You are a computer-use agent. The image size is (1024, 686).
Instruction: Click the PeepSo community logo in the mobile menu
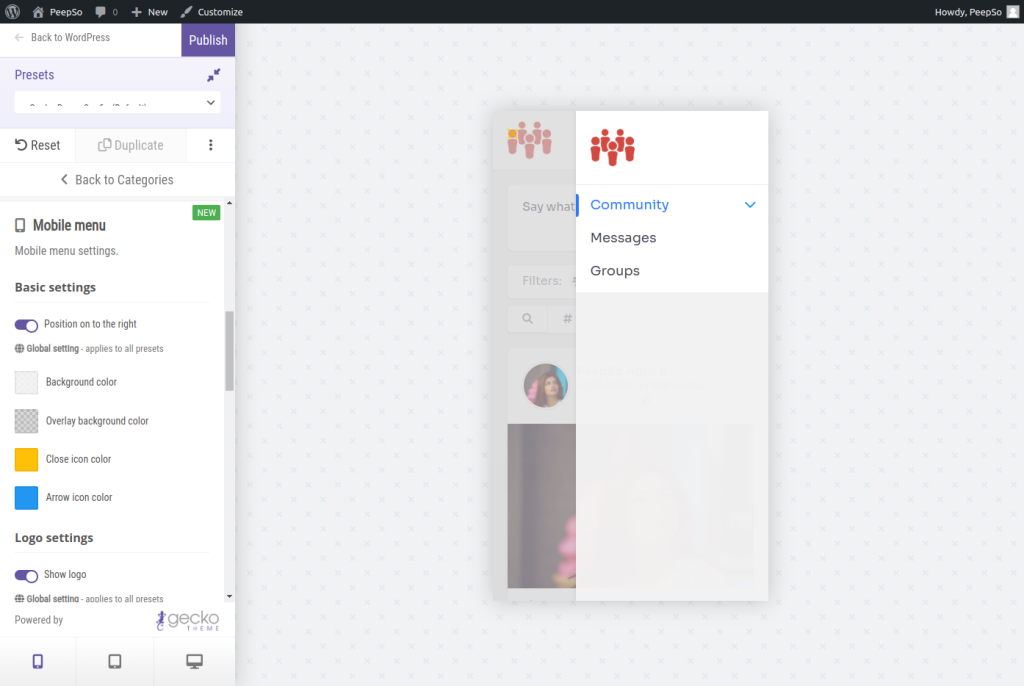(612, 146)
